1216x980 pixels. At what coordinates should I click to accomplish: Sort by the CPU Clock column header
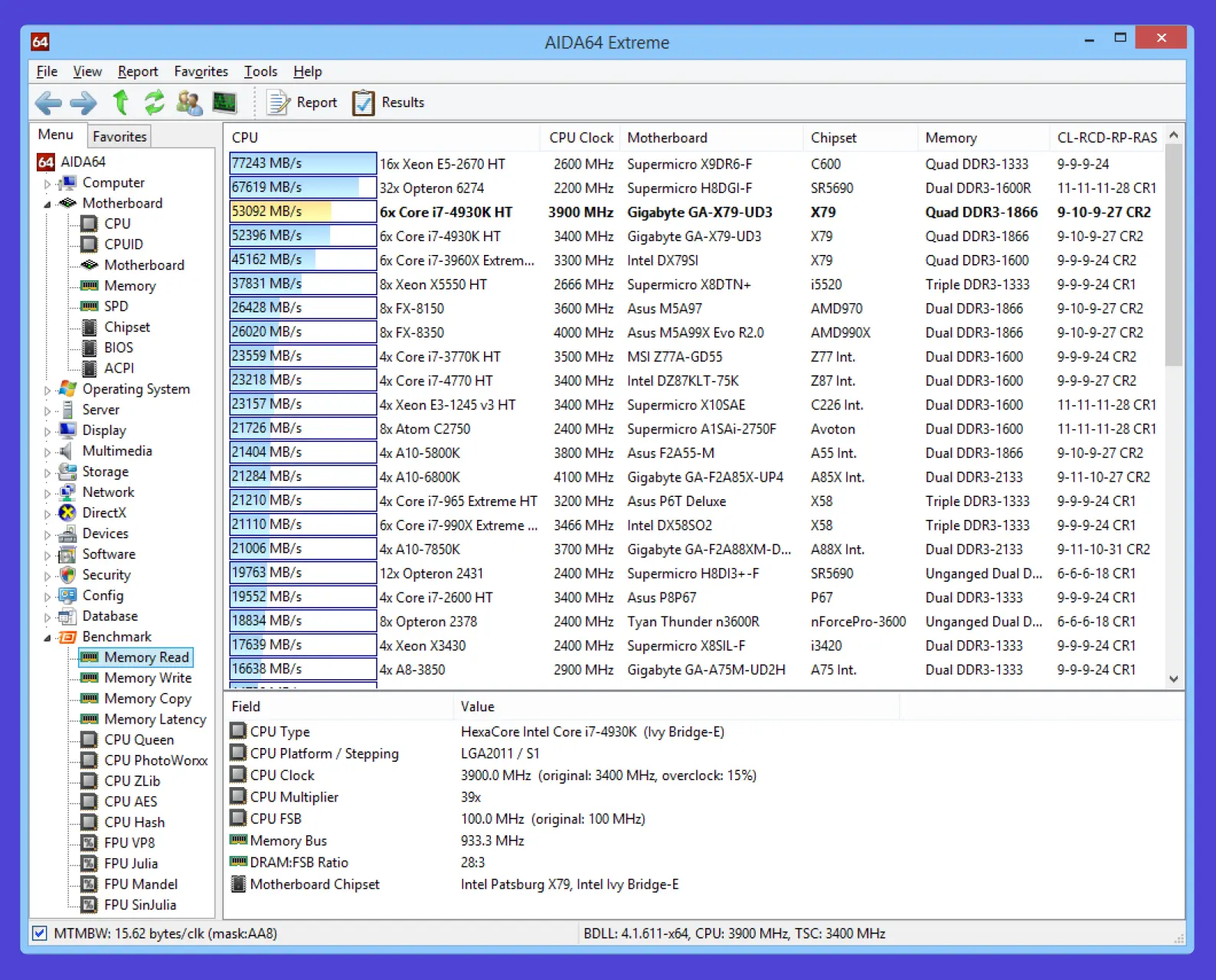point(580,138)
